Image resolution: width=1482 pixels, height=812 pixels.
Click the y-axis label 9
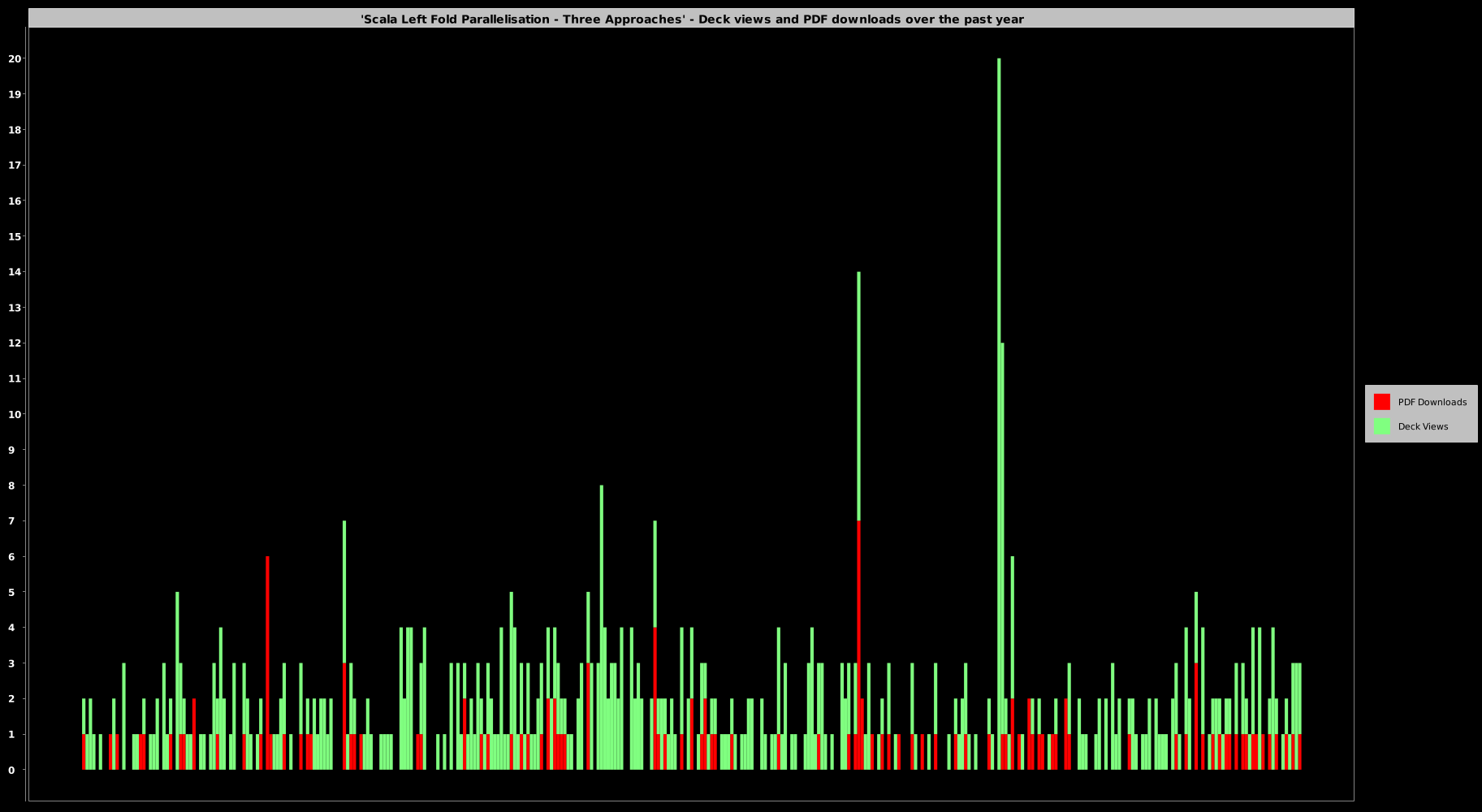11,450
